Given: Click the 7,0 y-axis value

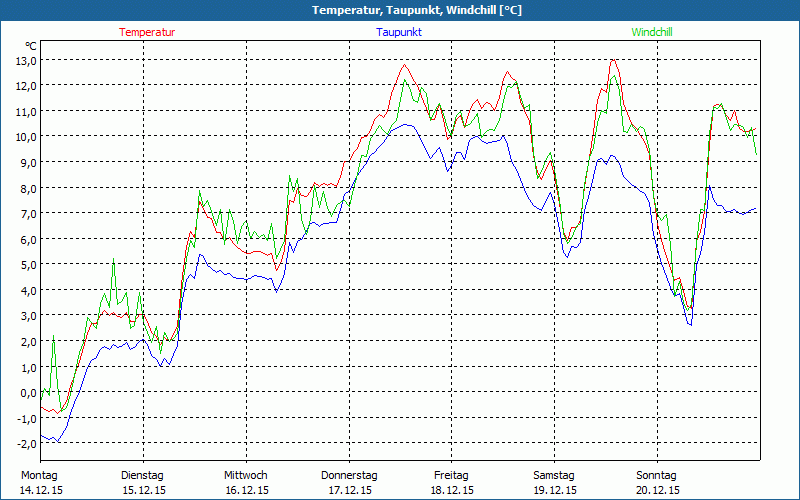Looking at the screenshot, I should pos(28,214).
